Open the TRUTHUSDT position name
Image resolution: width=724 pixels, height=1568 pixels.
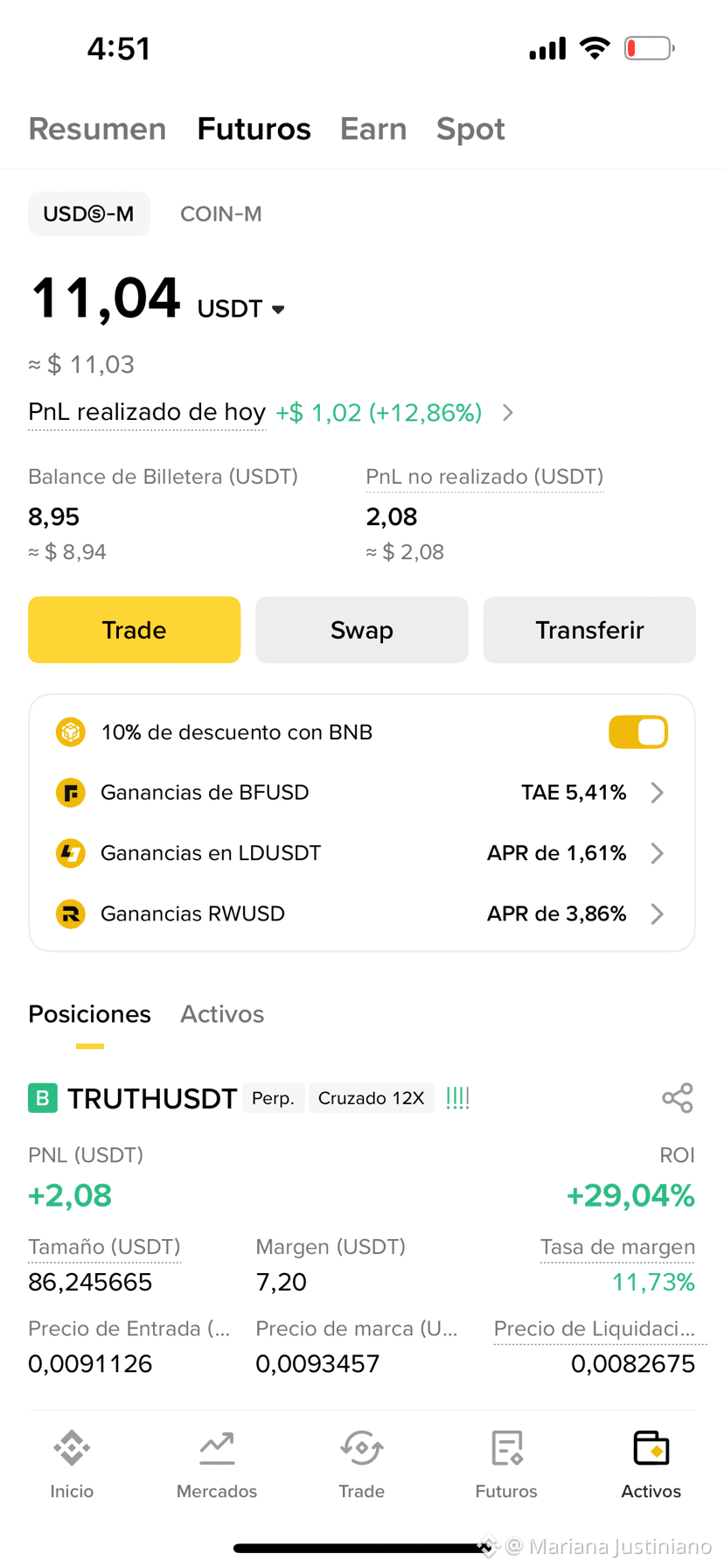coord(152,1099)
